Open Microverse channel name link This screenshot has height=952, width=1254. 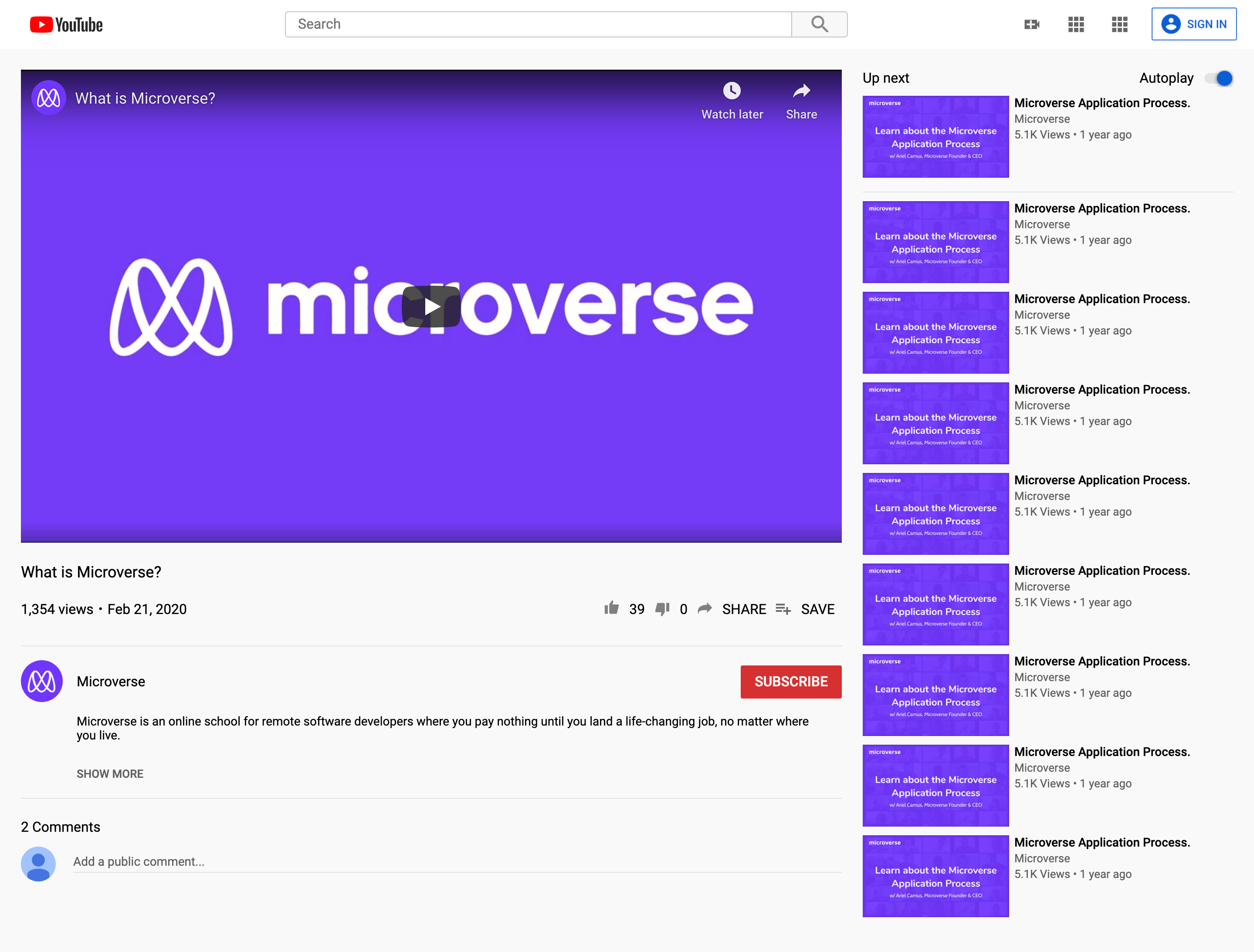click(111, 681)
